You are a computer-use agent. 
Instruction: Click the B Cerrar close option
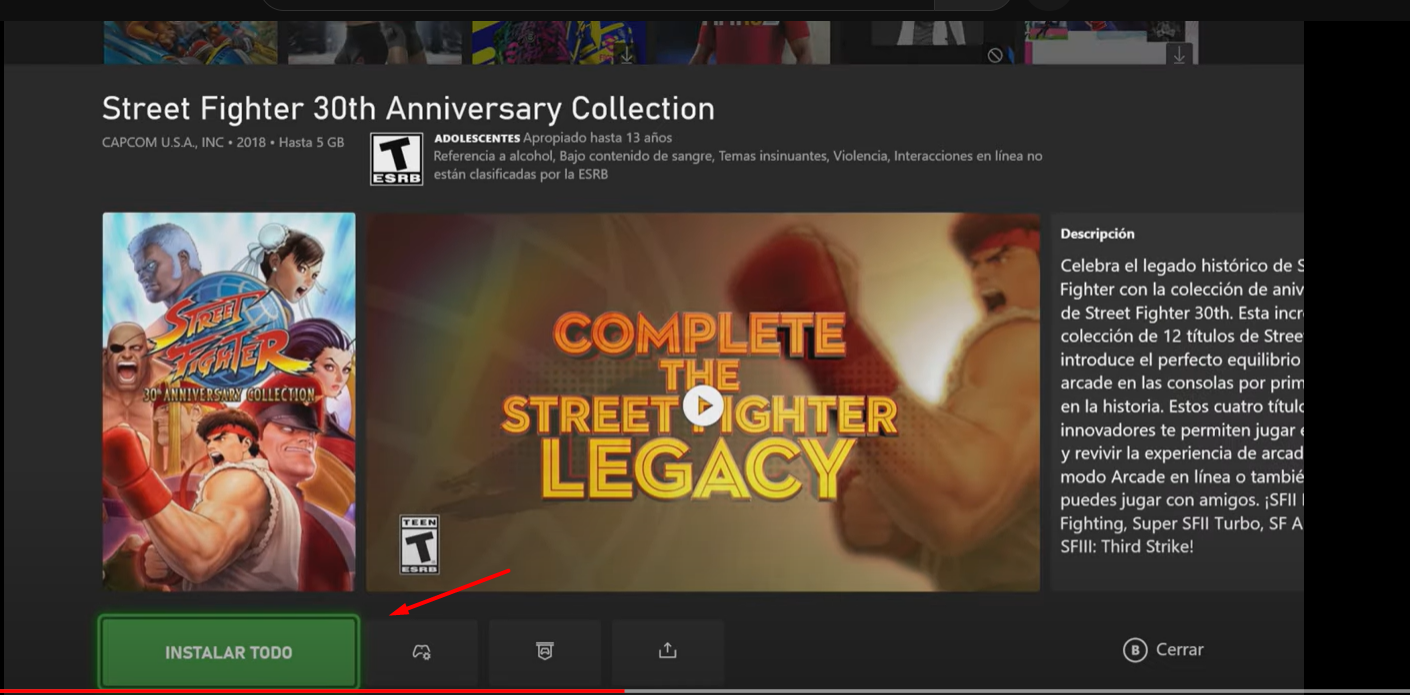1163,650
